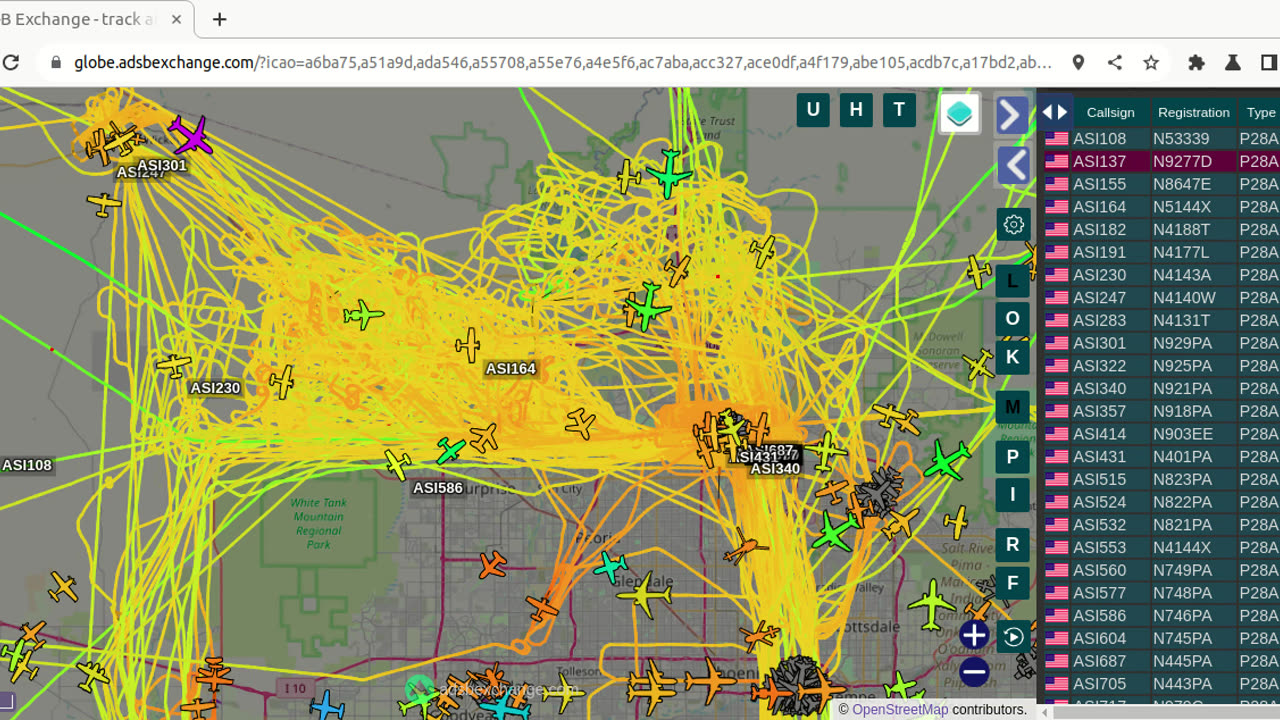Toggle the R map button
This screenshot has width=1280, height=720.
[1013, 545]
